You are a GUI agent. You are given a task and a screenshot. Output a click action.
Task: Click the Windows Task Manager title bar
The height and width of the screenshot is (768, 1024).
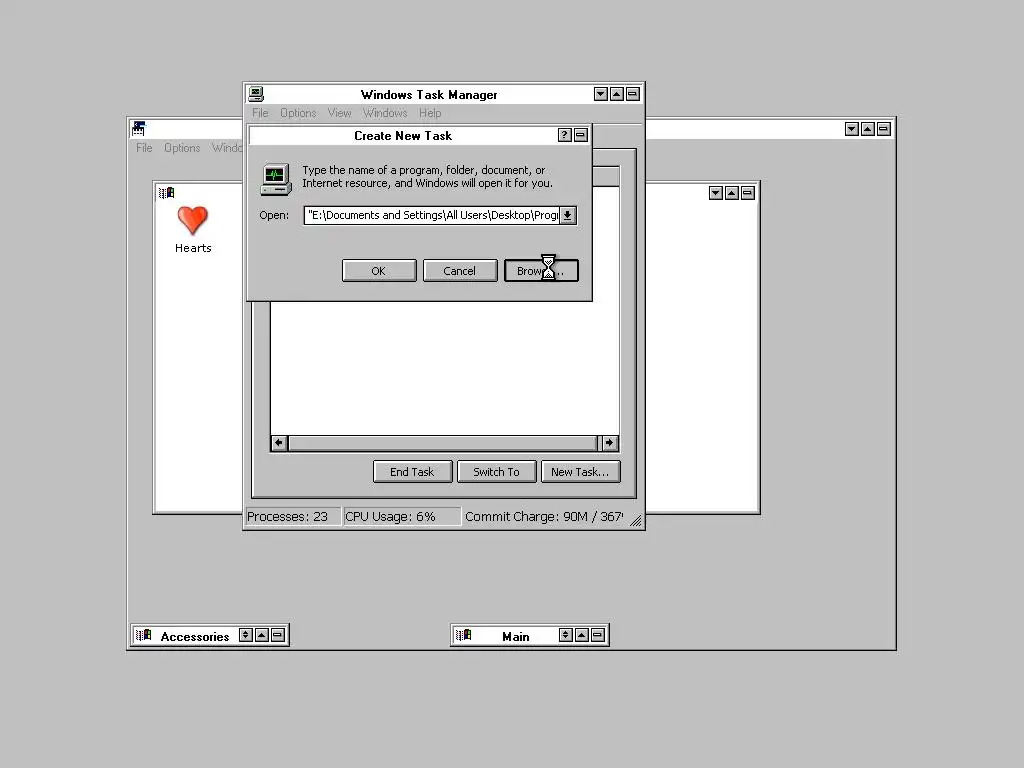(428, 94)
